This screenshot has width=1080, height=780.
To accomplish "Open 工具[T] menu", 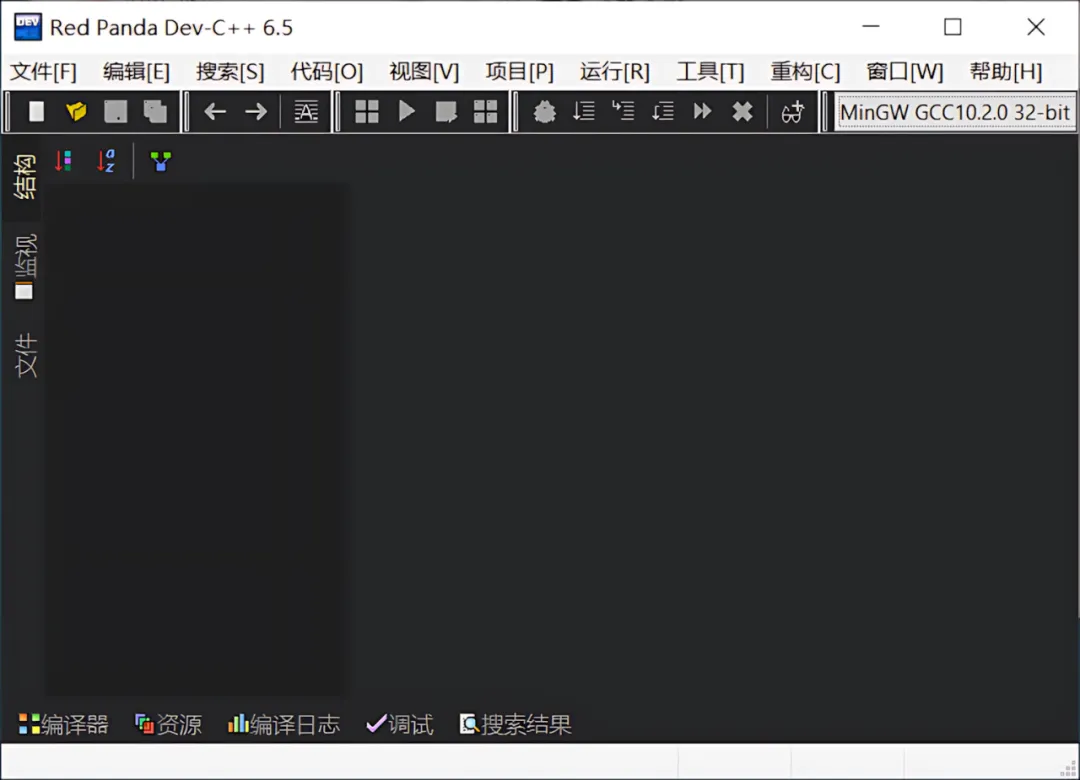I will [x=710, y=72].
